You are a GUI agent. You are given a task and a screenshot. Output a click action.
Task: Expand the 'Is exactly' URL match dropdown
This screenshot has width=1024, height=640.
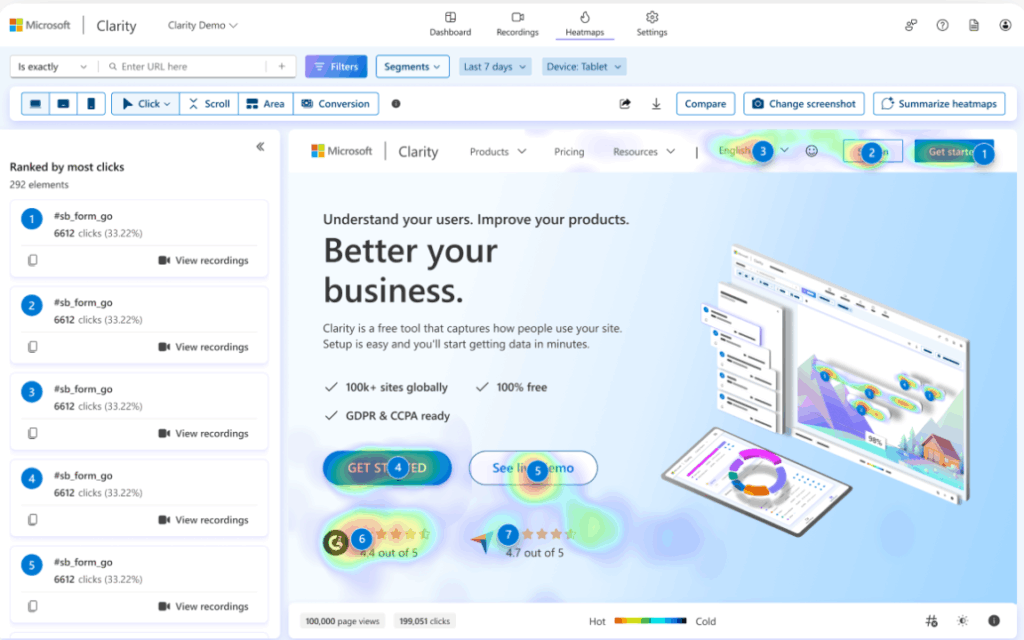52,67
